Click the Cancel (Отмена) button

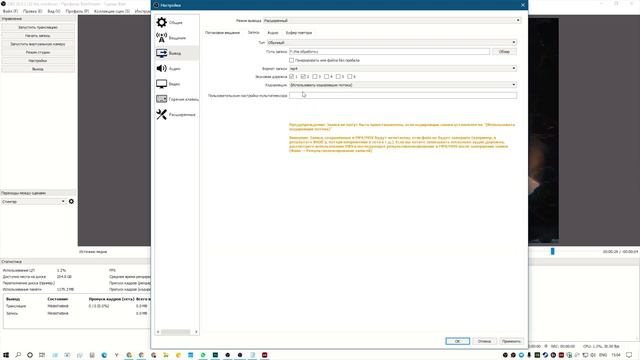[484, 341]
